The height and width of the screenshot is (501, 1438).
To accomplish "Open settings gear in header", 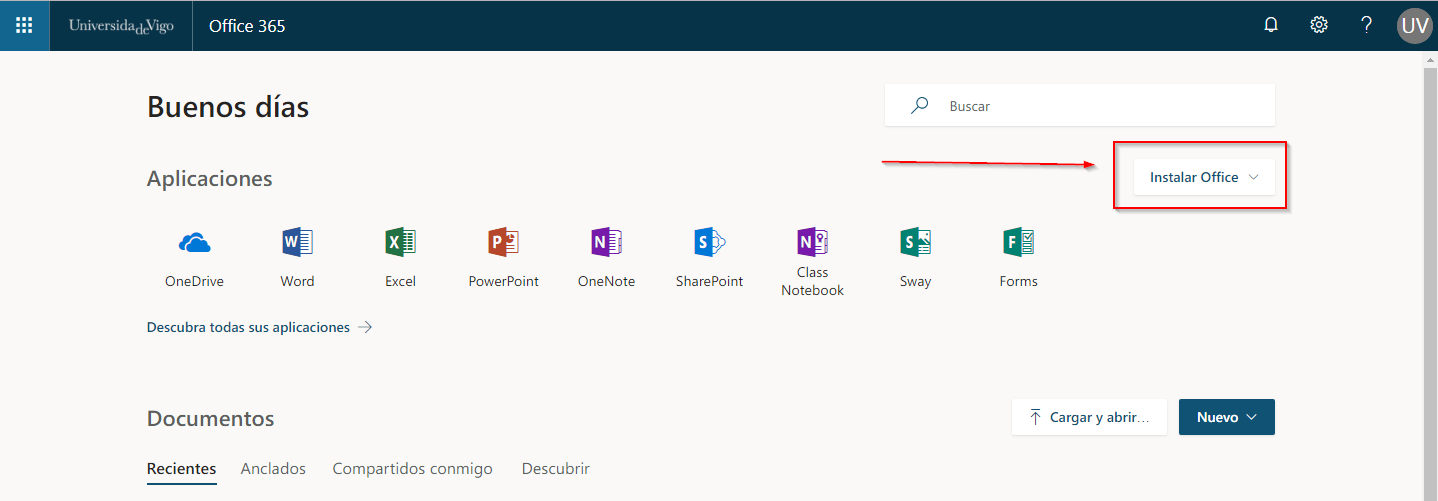I will [x=1319, y=25].
